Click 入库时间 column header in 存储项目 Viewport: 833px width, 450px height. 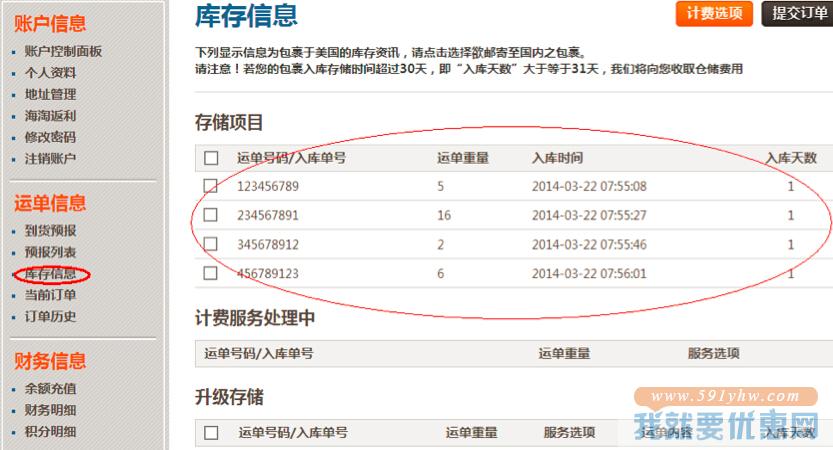(557, 158)
